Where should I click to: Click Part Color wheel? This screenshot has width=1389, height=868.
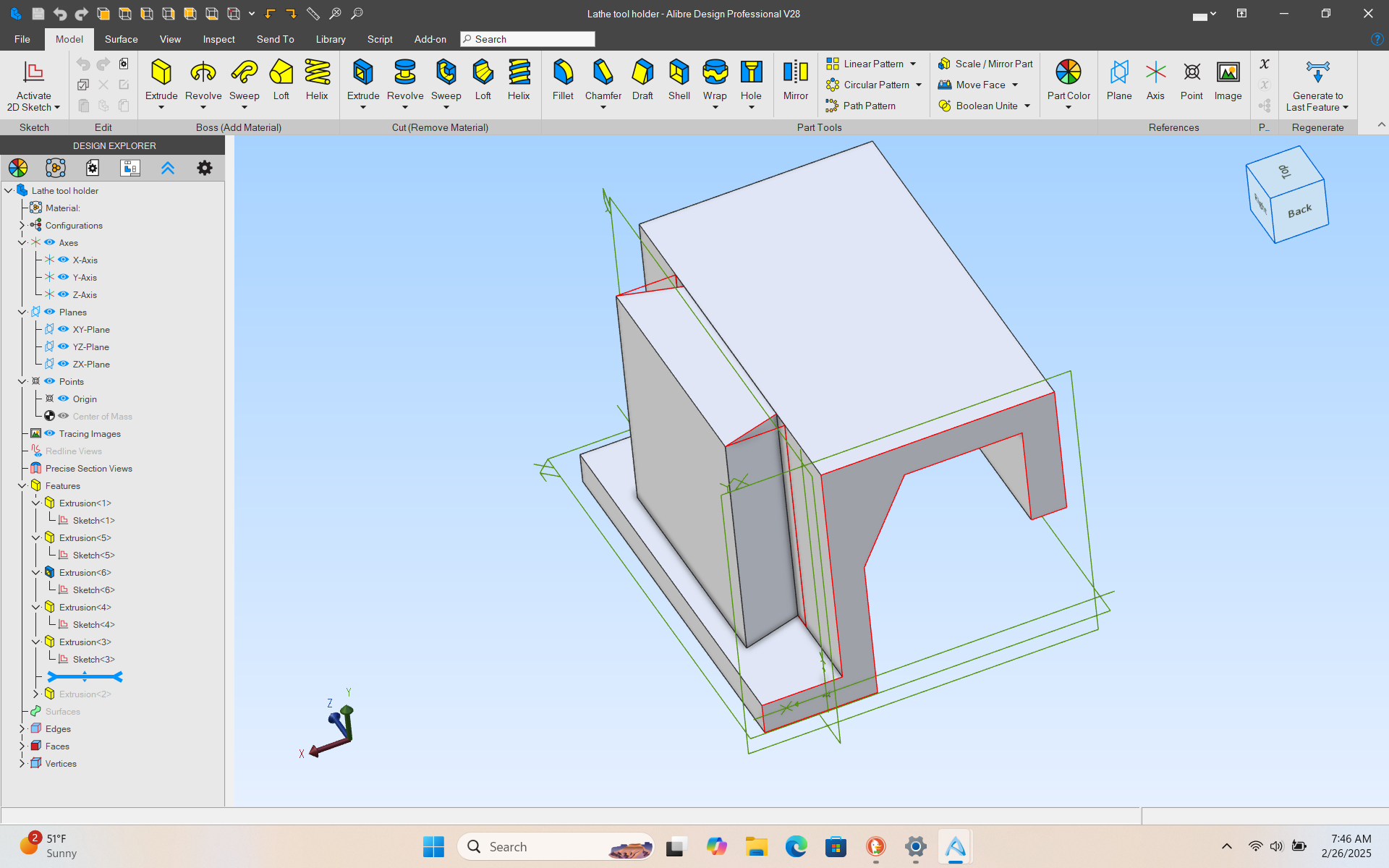pyautogui.click(x=1069, y=72)
